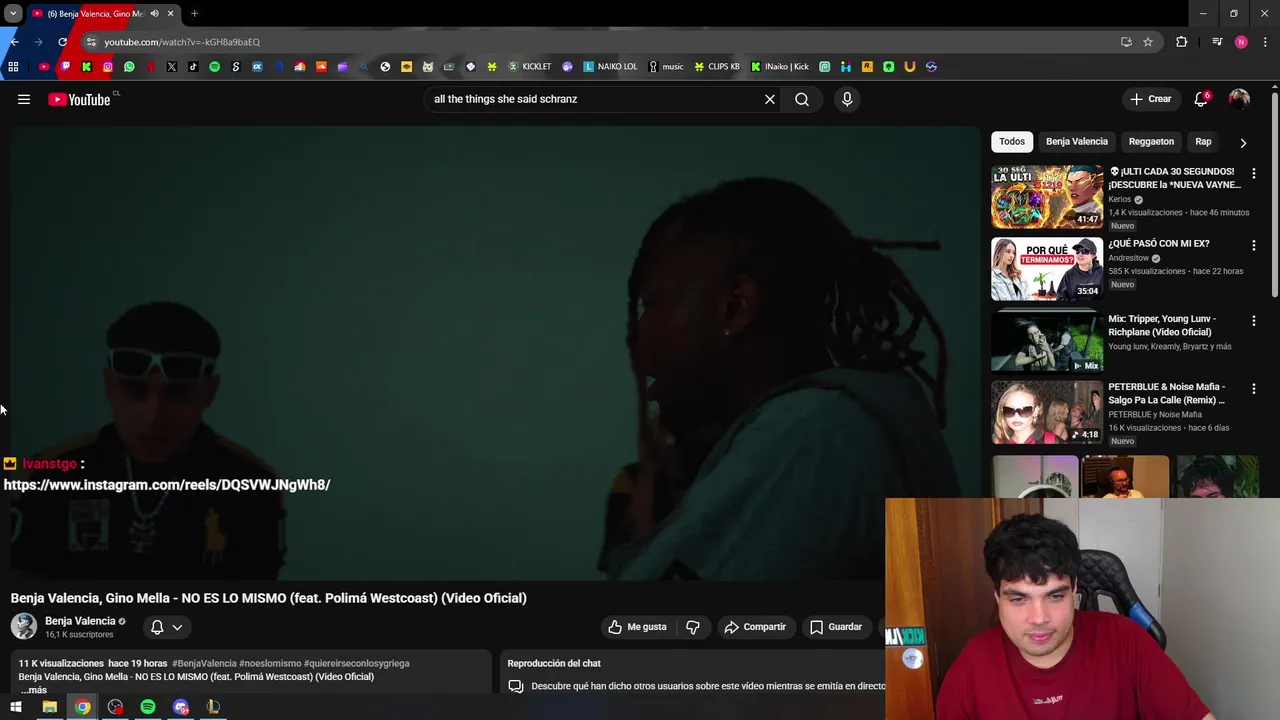
Task: Expand description with ...más
Action: pyautogui.click(x=33, y=690)
